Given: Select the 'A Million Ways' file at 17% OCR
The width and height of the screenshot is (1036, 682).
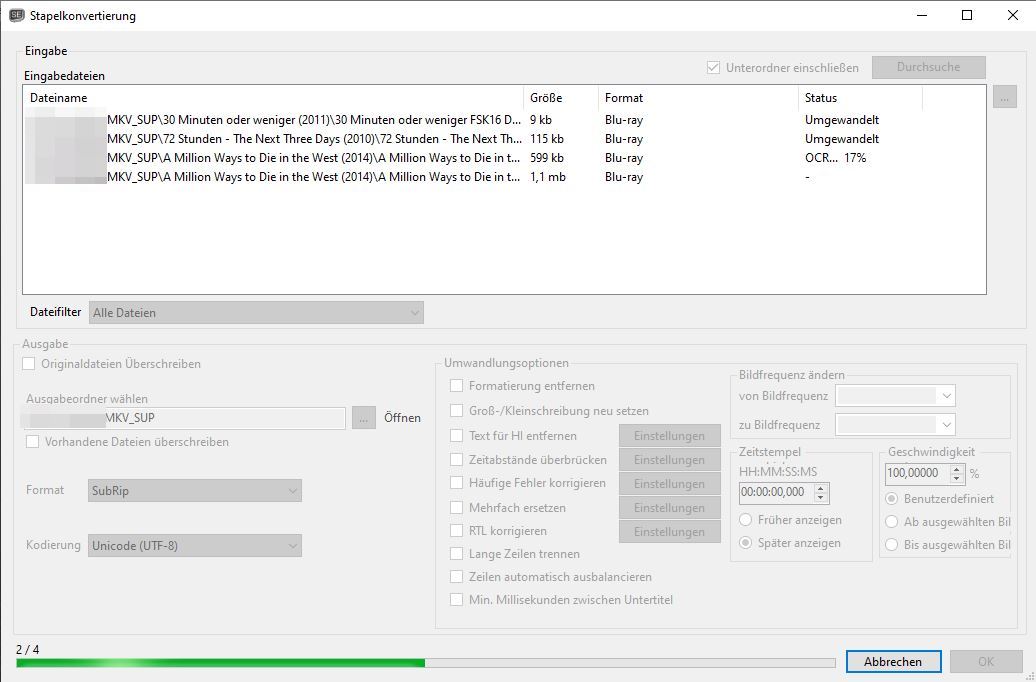Looking at the screenshot, I should (312, 158).
